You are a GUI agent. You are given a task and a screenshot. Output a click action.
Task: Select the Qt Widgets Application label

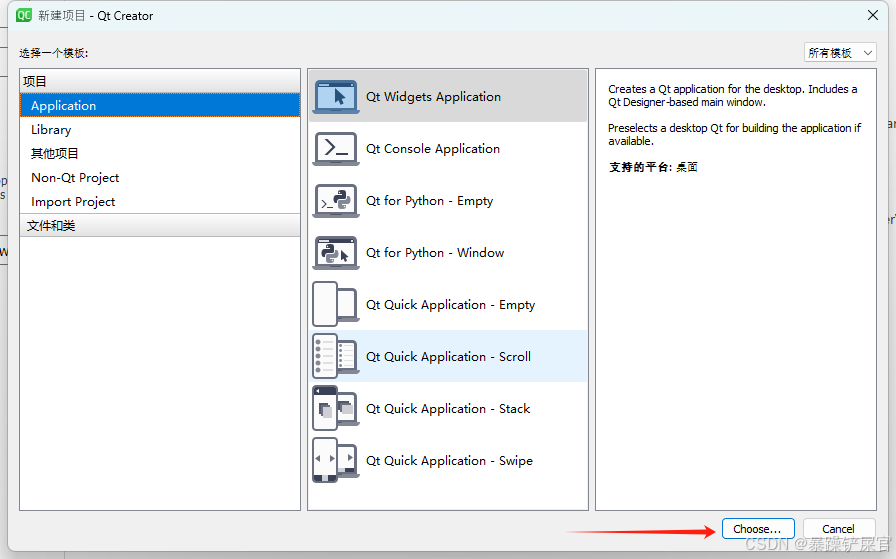434,97
